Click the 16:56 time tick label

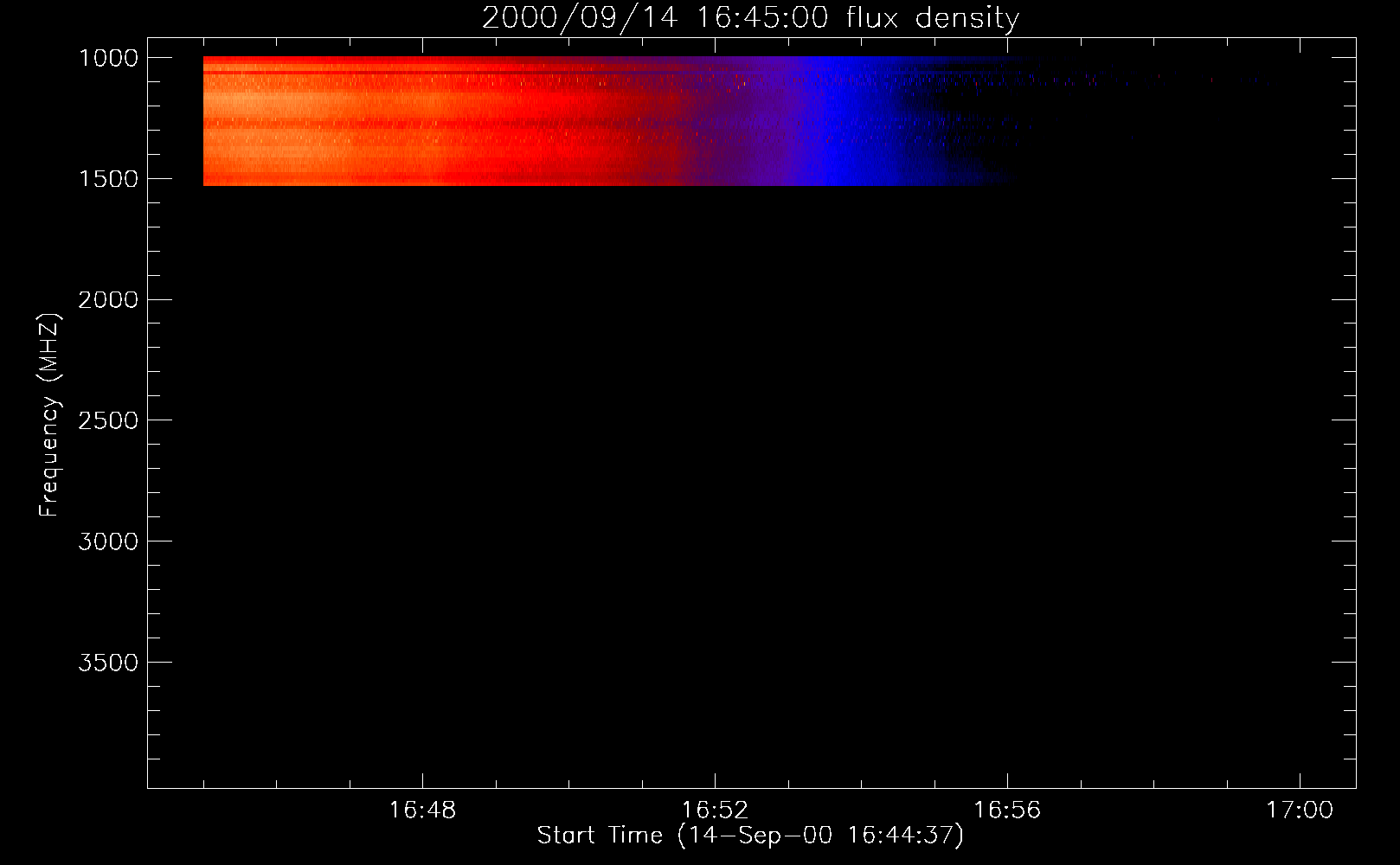[x=1007, y=811]
